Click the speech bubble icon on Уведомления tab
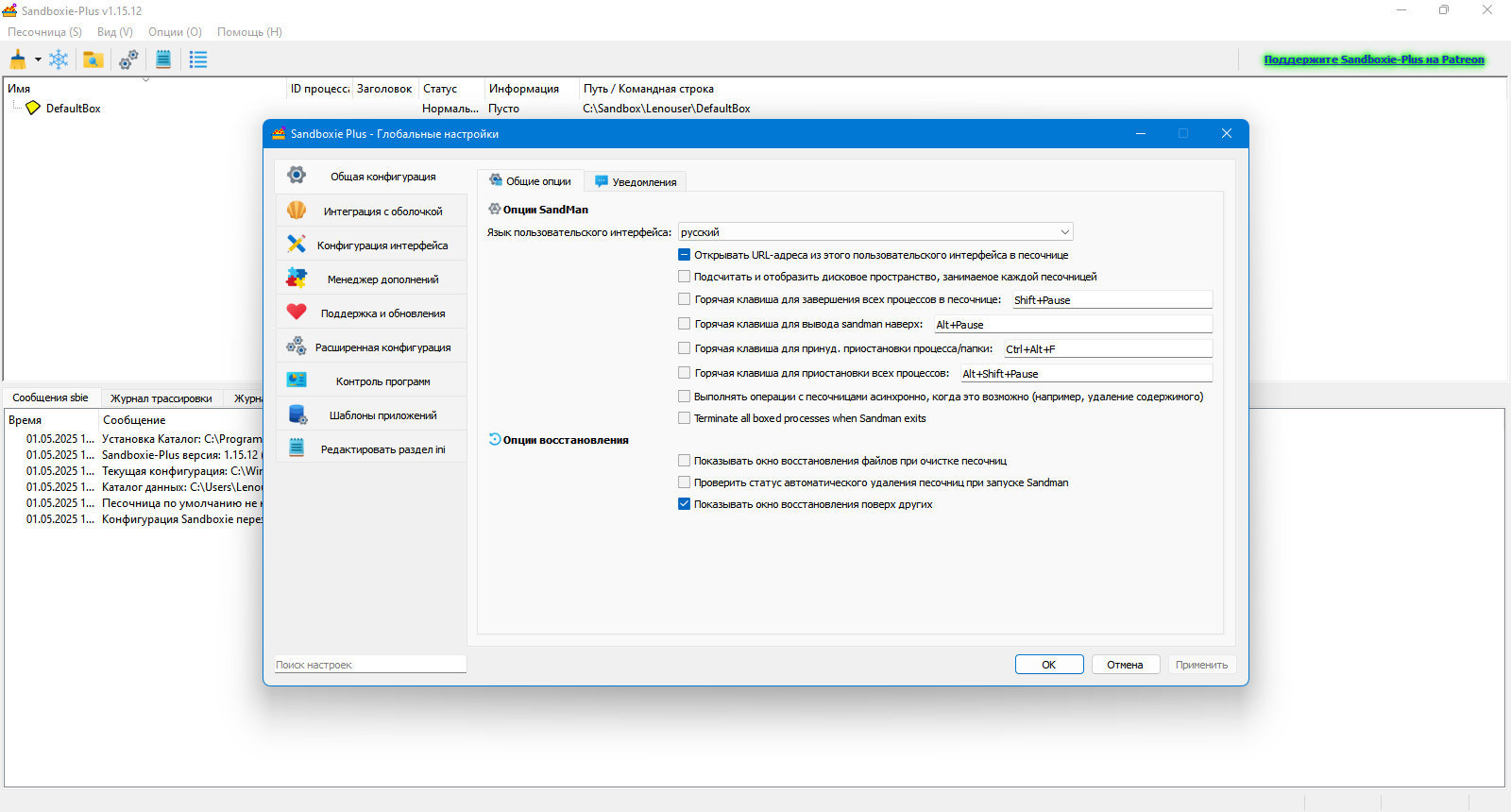The height and width of the screenshot is (812, 1511). pos(602,181)
